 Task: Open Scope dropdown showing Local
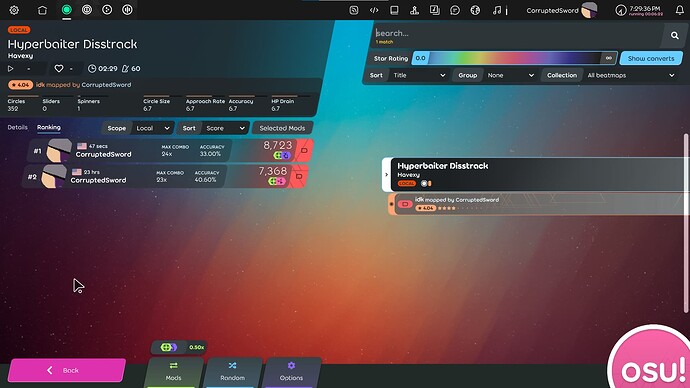pos(153,128)
